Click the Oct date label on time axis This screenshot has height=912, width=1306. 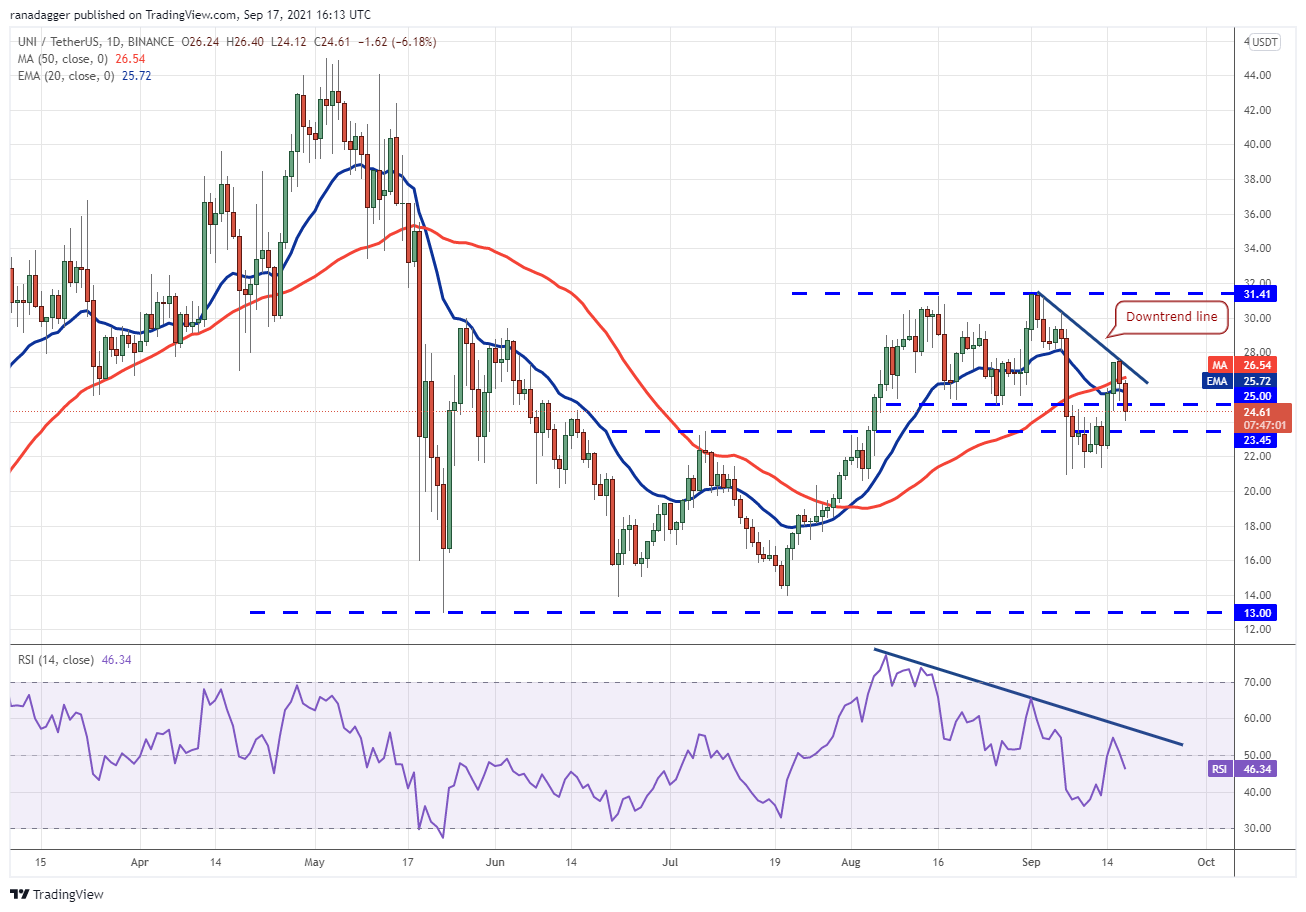[x=1206, y=860]
